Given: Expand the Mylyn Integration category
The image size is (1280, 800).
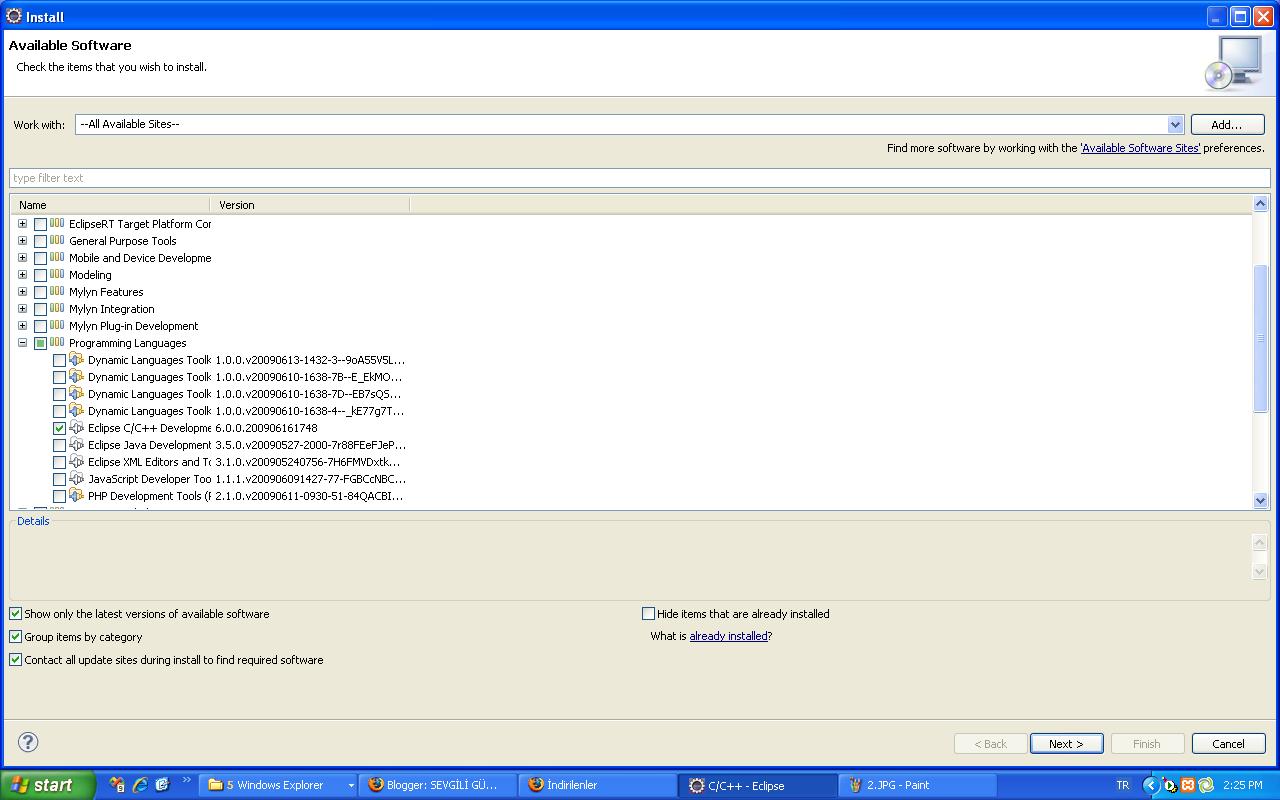Looking at the screenshot, I should coord(22,309).
